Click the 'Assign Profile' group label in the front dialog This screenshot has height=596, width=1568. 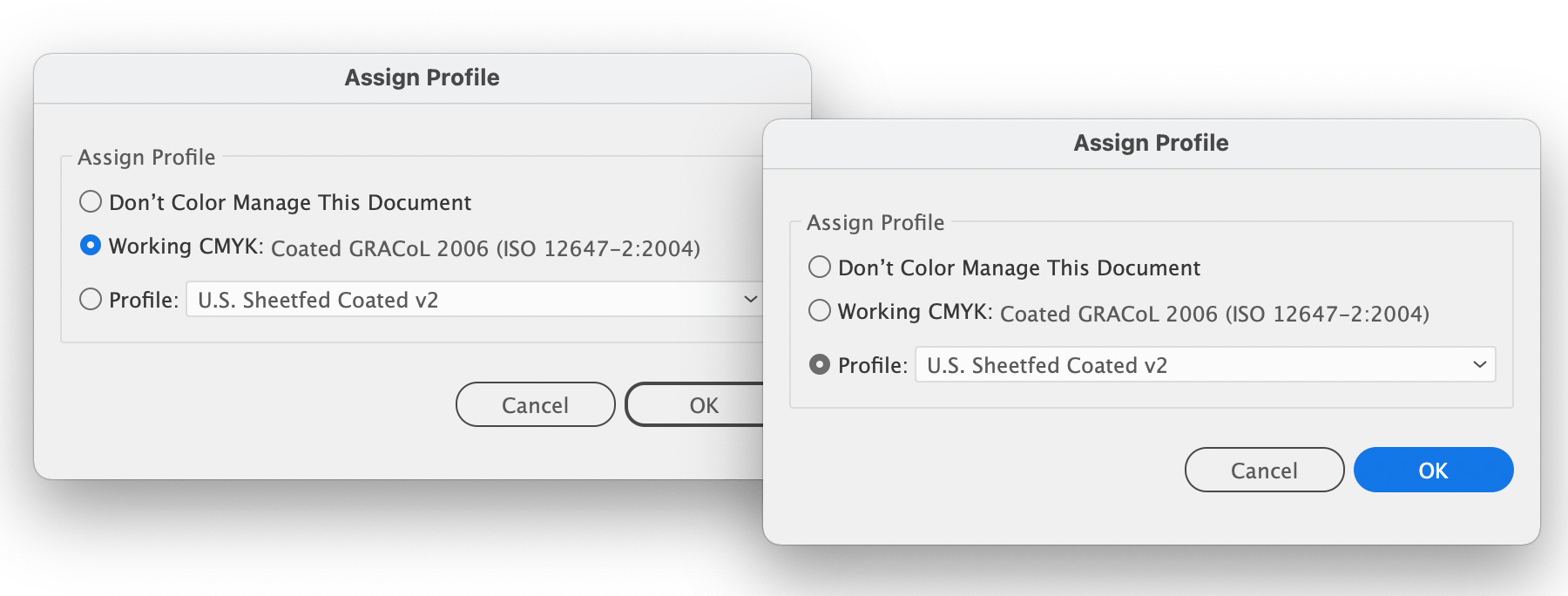(x=875, y=222)
